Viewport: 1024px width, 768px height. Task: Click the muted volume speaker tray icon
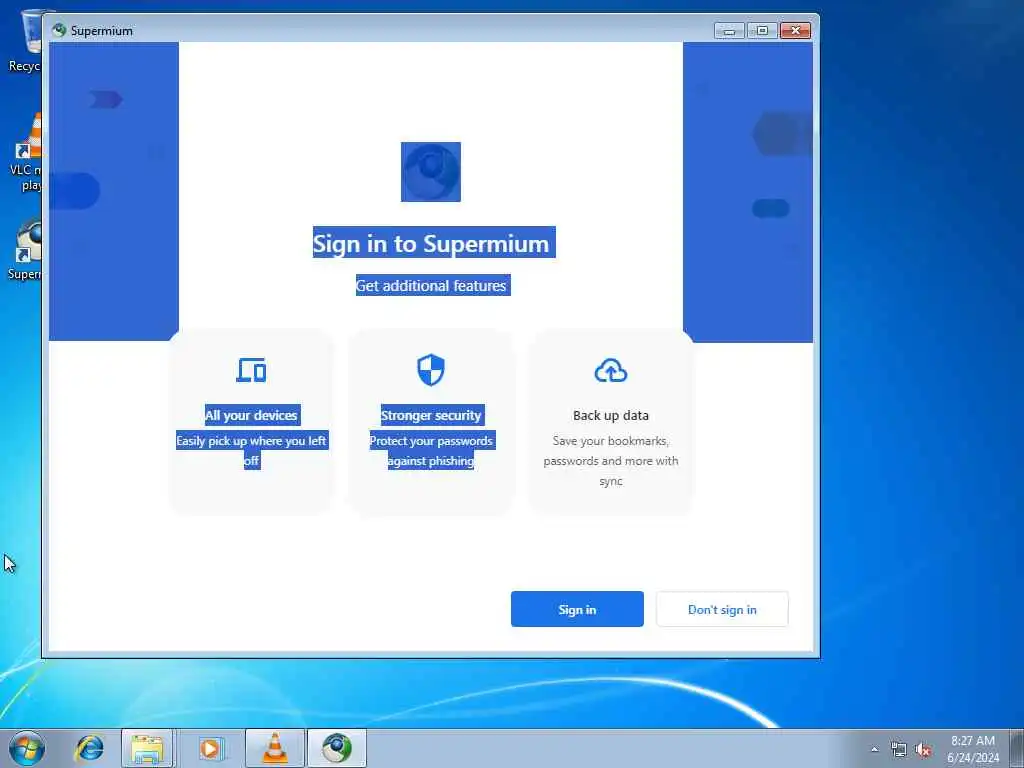[x=923, y=750]
